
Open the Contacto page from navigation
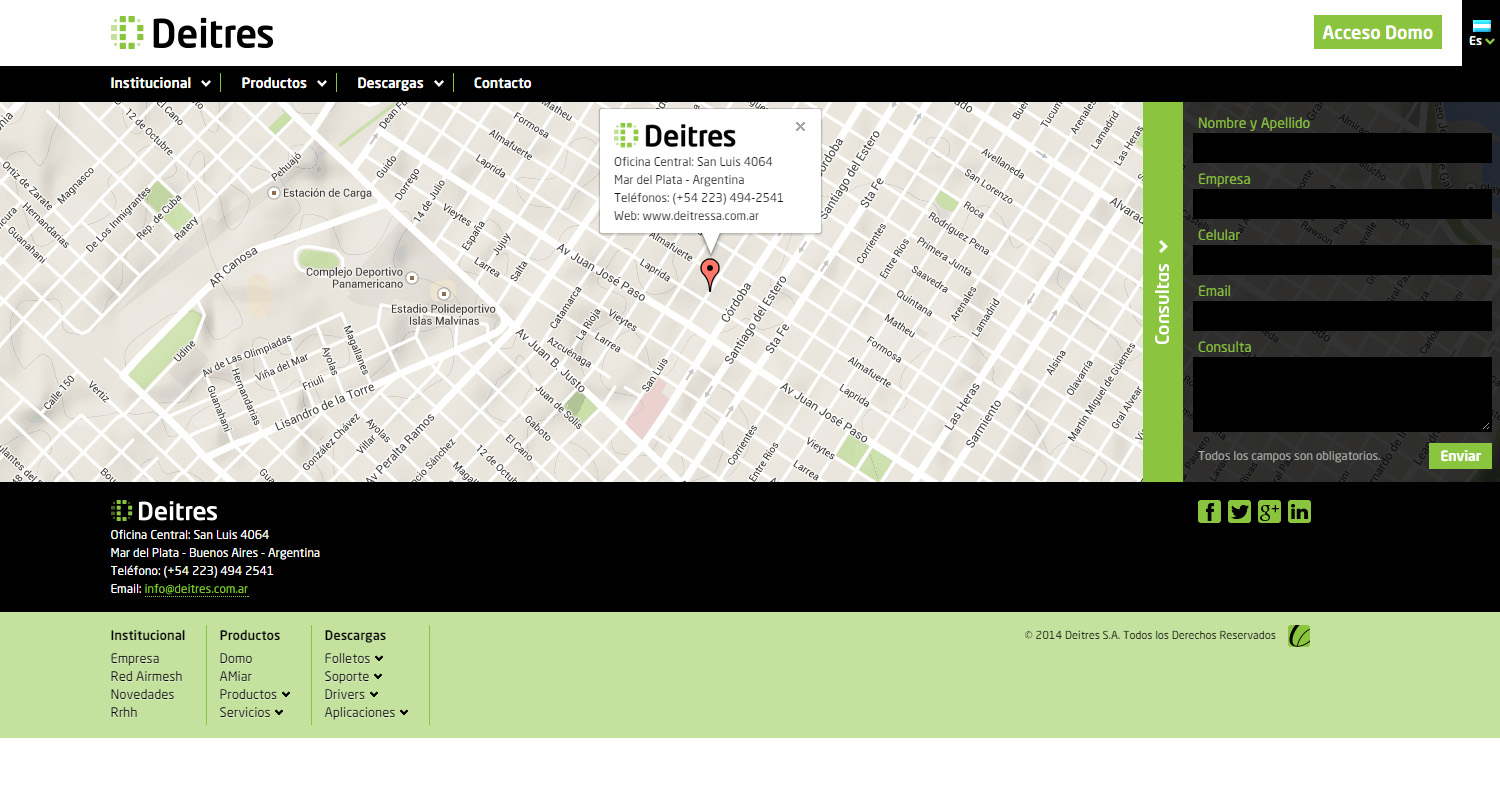click(502, 83)
